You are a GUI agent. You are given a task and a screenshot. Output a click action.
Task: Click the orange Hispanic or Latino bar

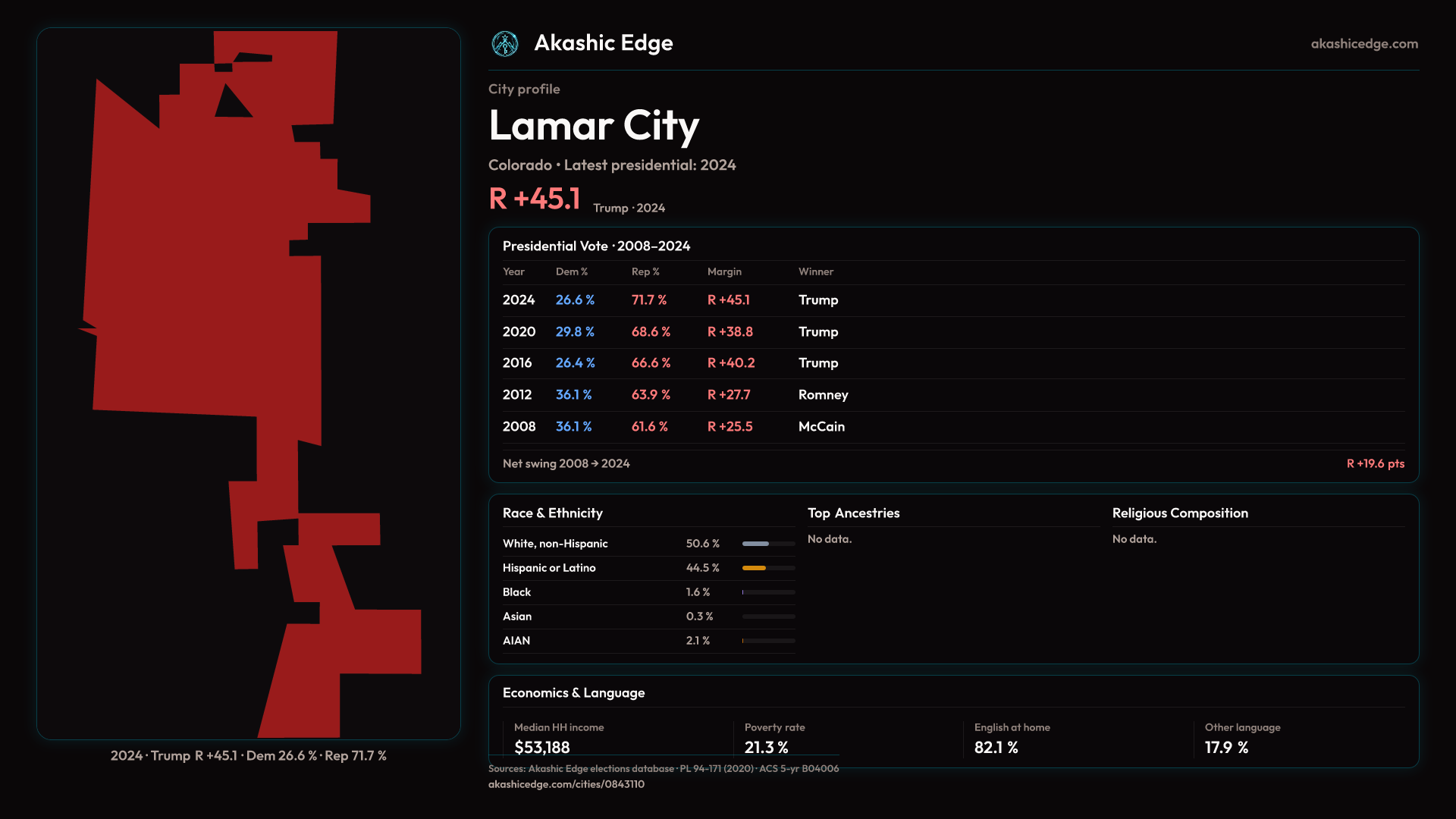pyautogui.click(x=755, y=568)
